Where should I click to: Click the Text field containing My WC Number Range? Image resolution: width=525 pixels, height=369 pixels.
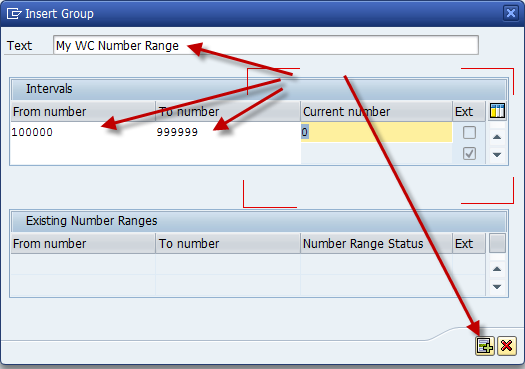tap(266, 45)
